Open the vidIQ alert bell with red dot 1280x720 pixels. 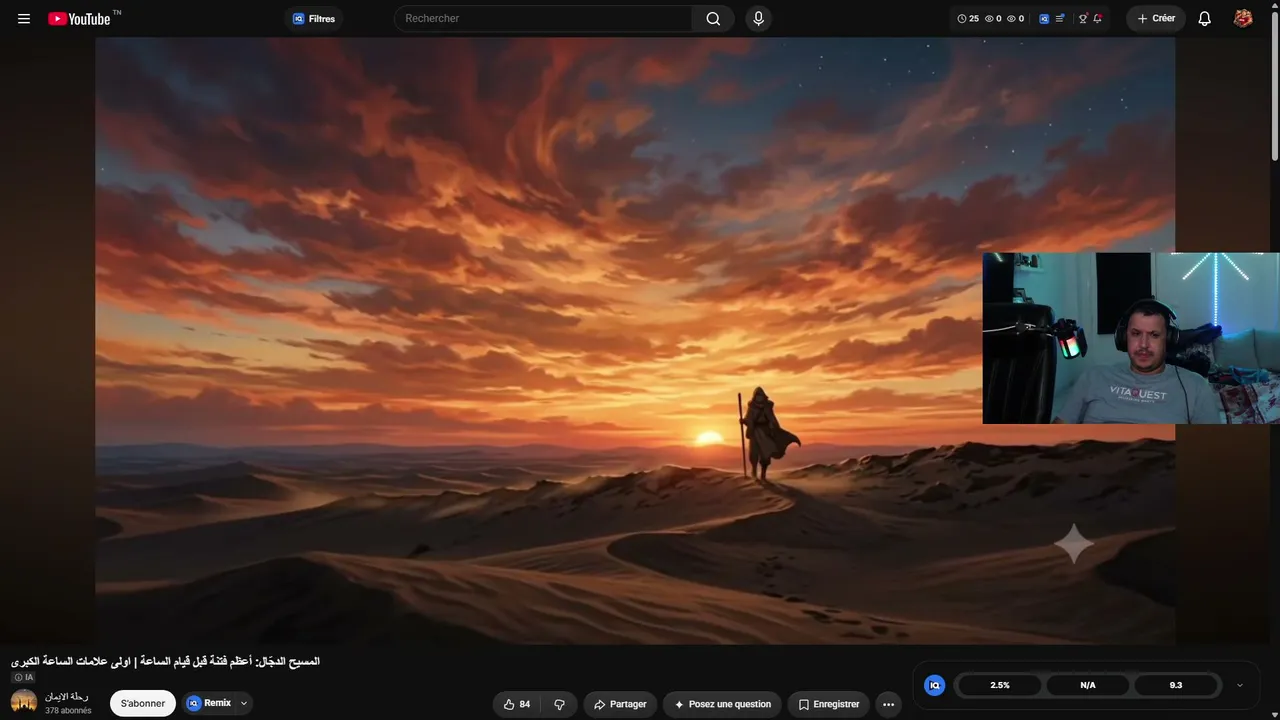point(1098,19)
